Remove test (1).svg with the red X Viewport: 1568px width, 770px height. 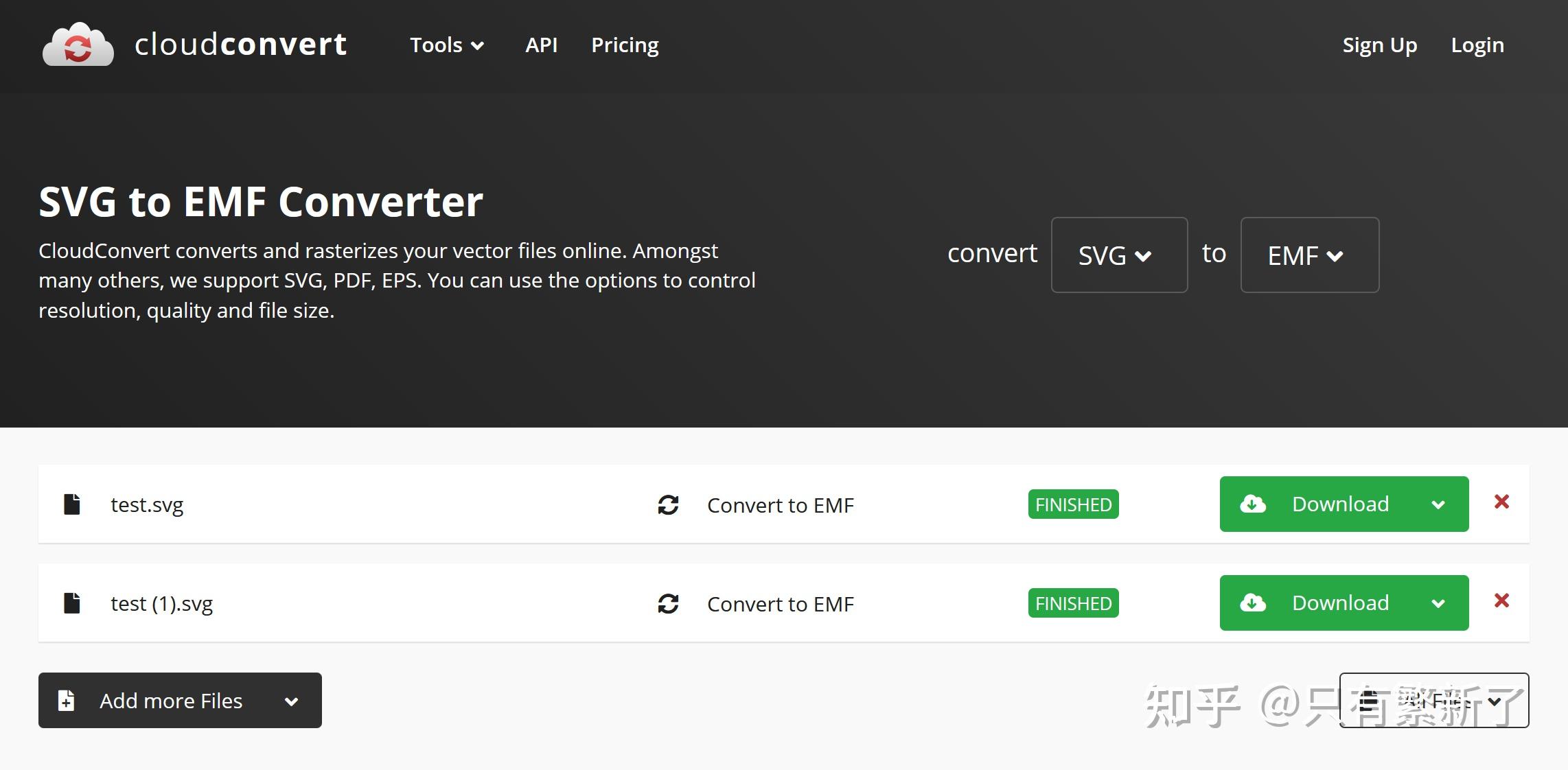tap(1501, 600)
